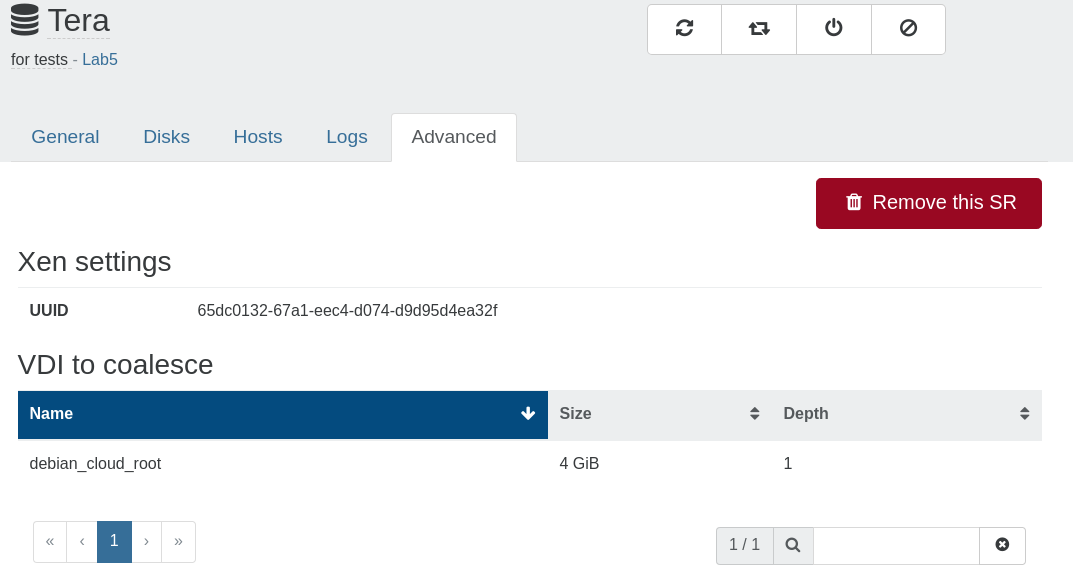Screen dimensions: 1073x567
Task: Select the debian_cloud_root VDI row
Action: point(530,464)
